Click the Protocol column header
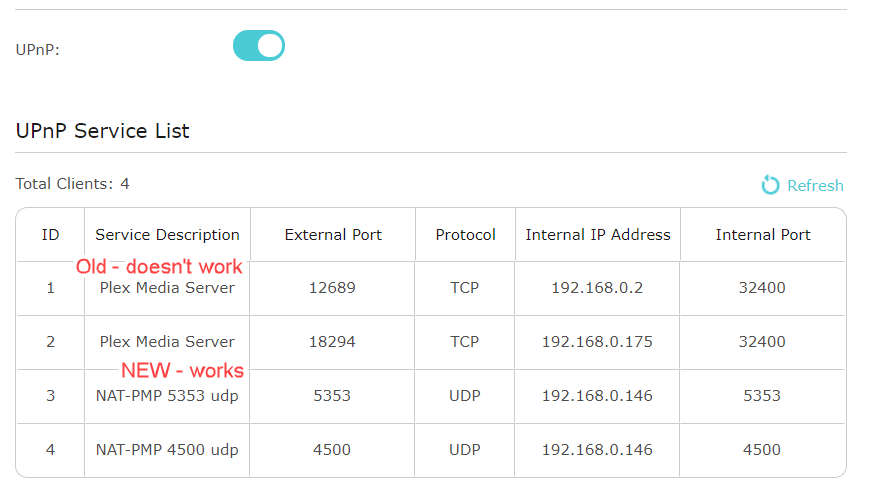 tap(465, 235)
